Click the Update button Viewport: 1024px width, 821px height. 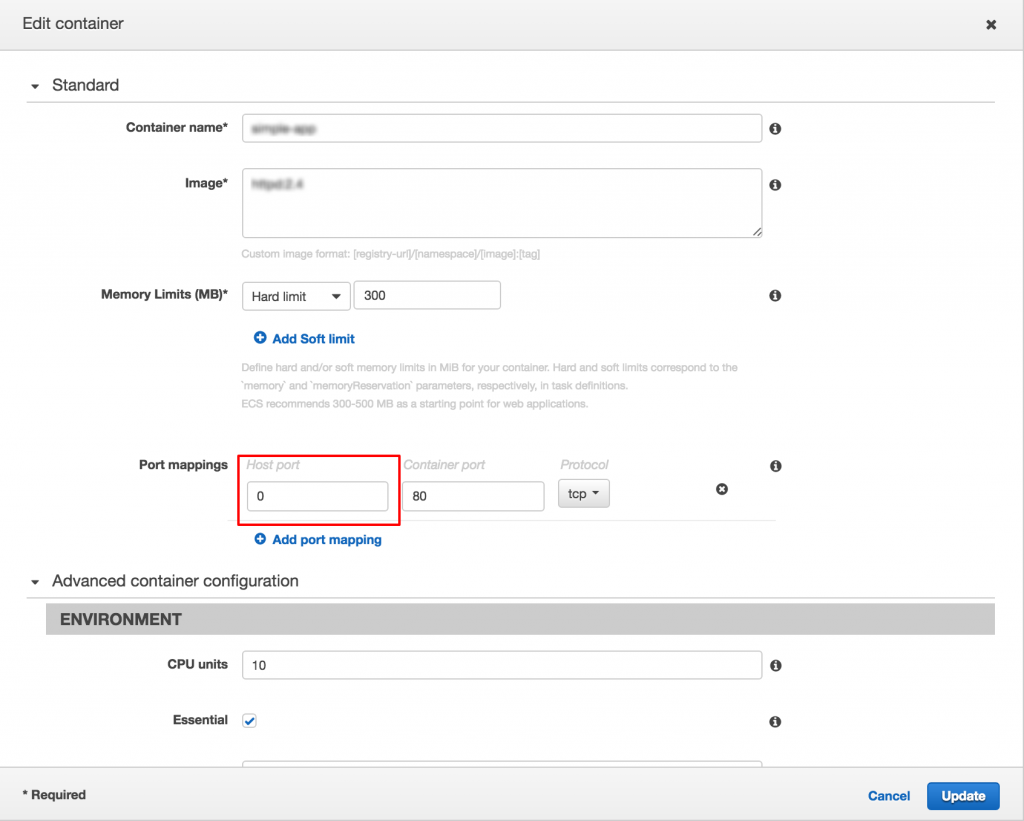pyautogui.click(x=962, y=796)
